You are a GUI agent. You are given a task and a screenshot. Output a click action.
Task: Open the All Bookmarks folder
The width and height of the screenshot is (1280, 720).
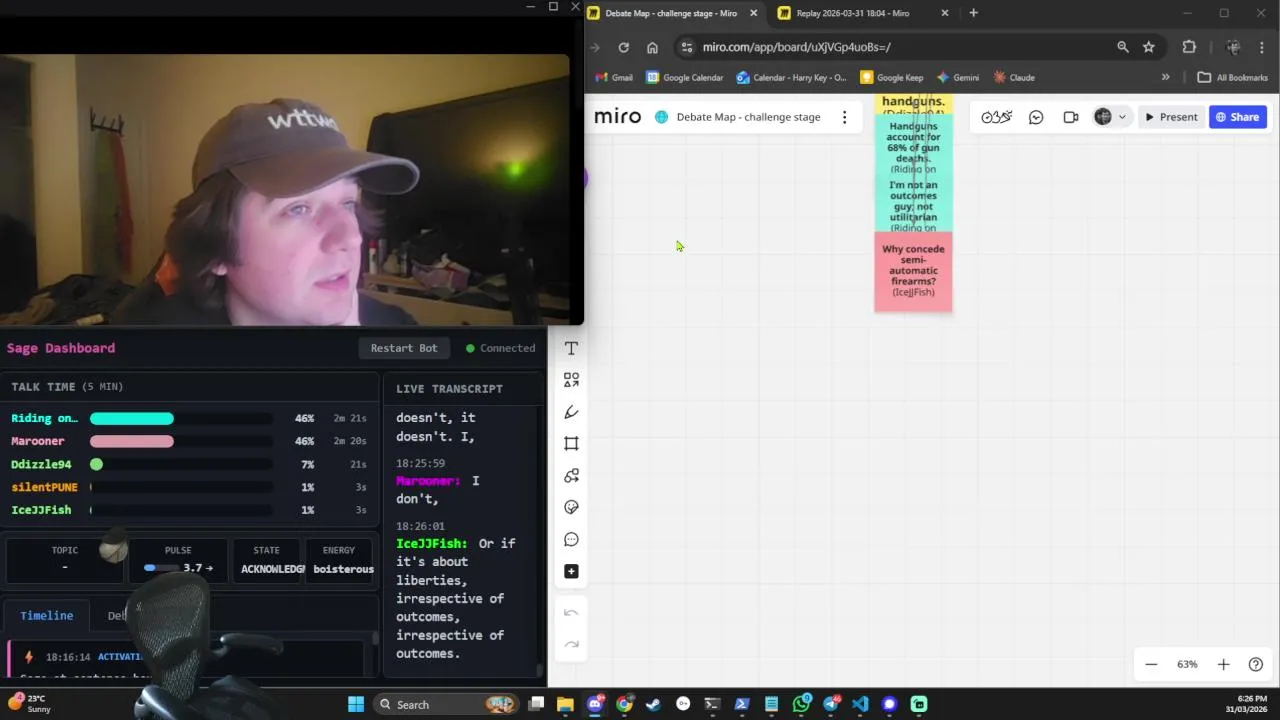click(1232, 77)
